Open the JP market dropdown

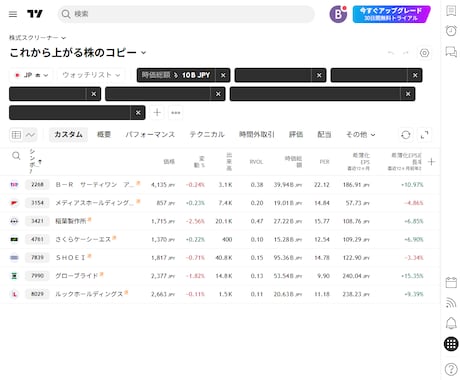tap(31, 75)
